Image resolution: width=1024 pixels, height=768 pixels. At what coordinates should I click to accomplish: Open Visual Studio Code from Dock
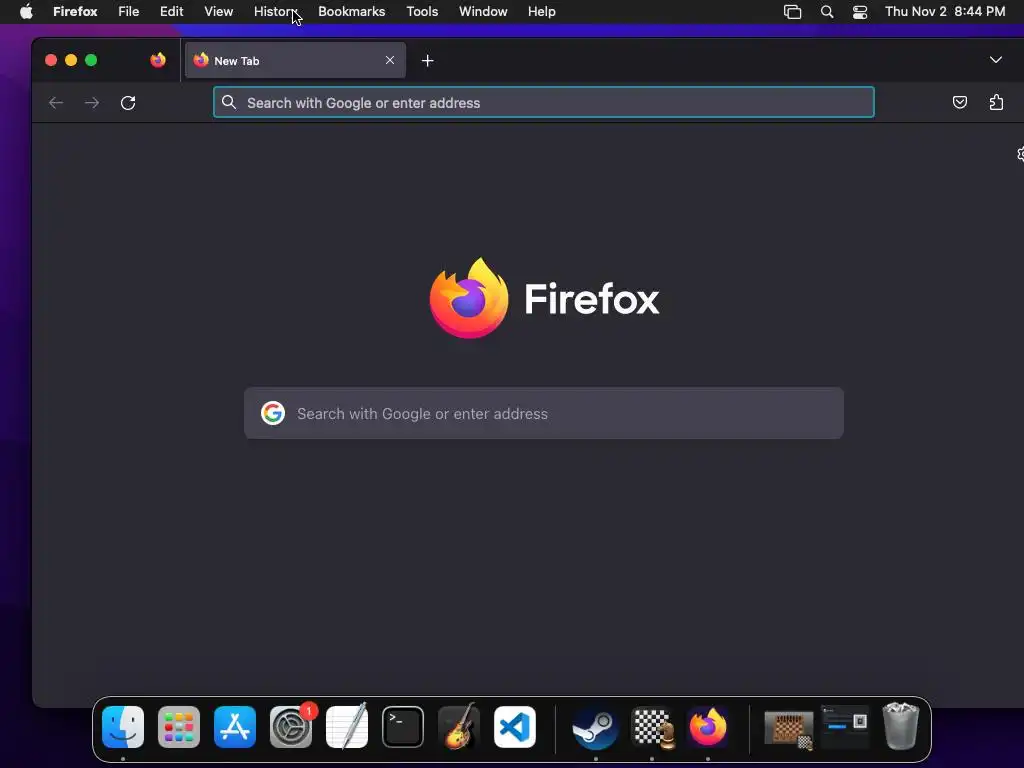pyautogui.click(x=515, y=727)
